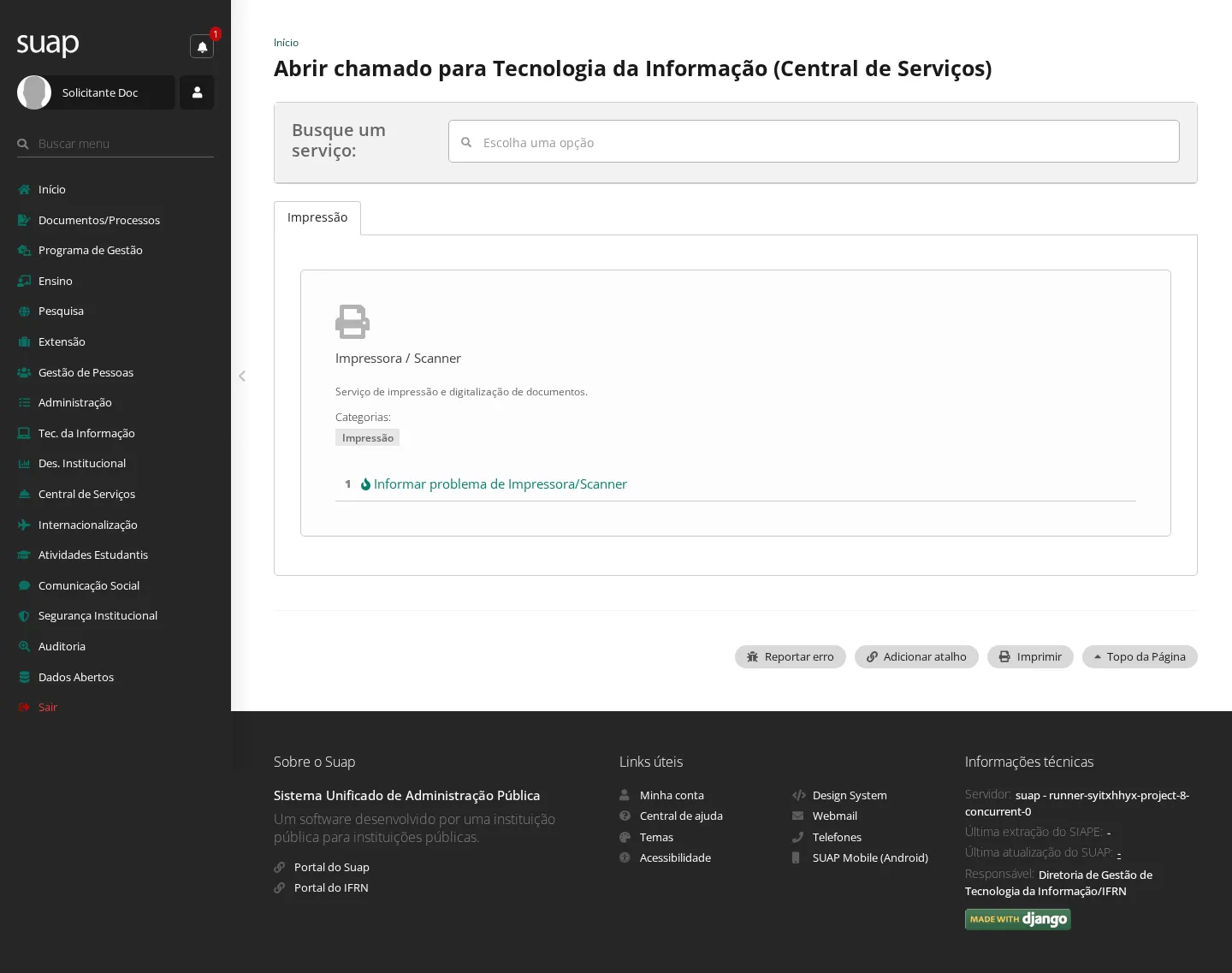Click the Segurança Institucional shield icon
This screenshot has height=973, width=1232.
pos(24,616)
